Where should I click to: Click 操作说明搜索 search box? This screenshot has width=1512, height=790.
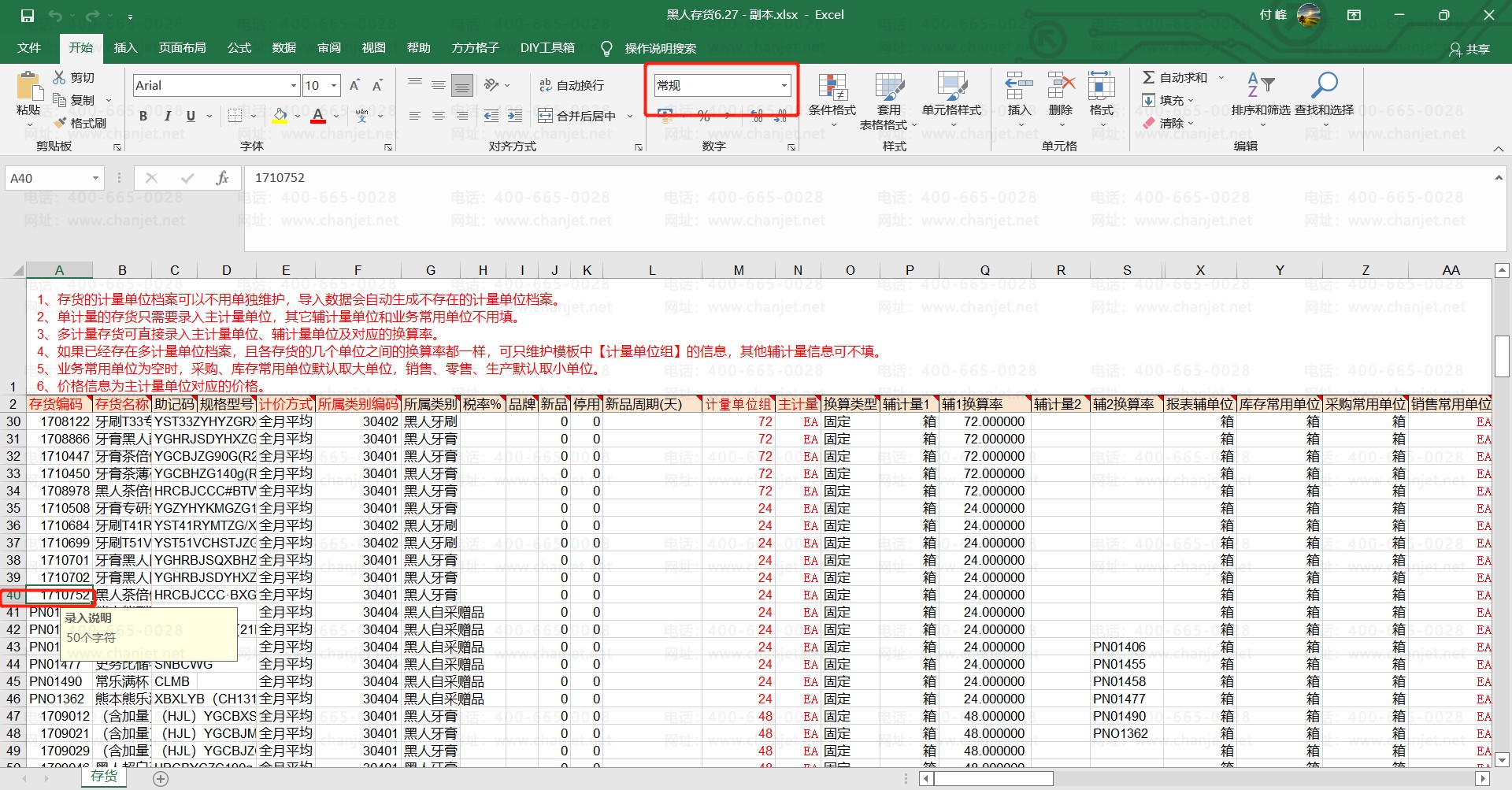[x=660, y=49]
